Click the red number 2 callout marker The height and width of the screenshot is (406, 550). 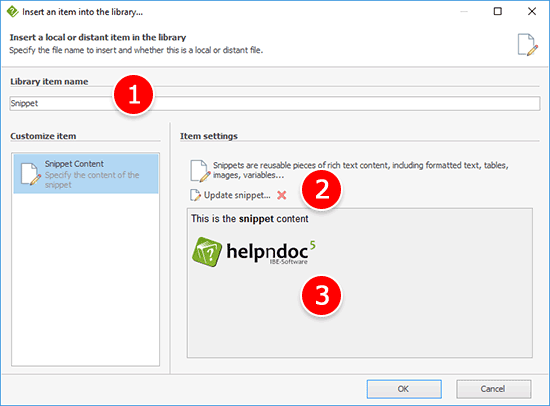[322, 189]
